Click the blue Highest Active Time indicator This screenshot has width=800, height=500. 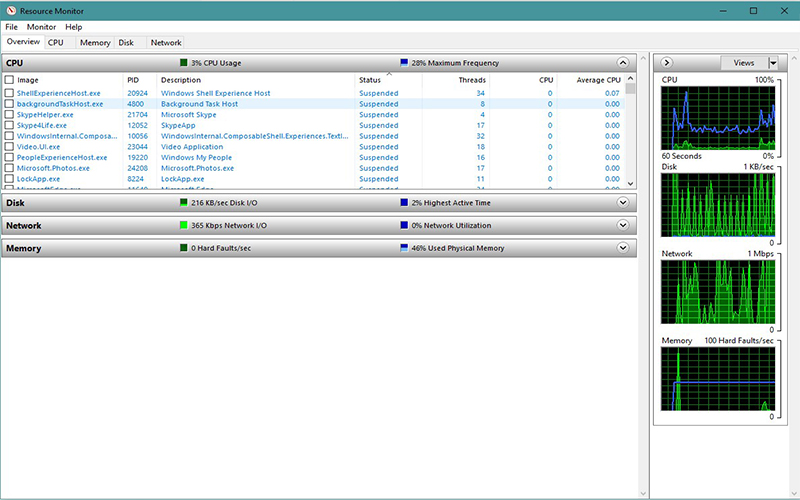[404, 203]
